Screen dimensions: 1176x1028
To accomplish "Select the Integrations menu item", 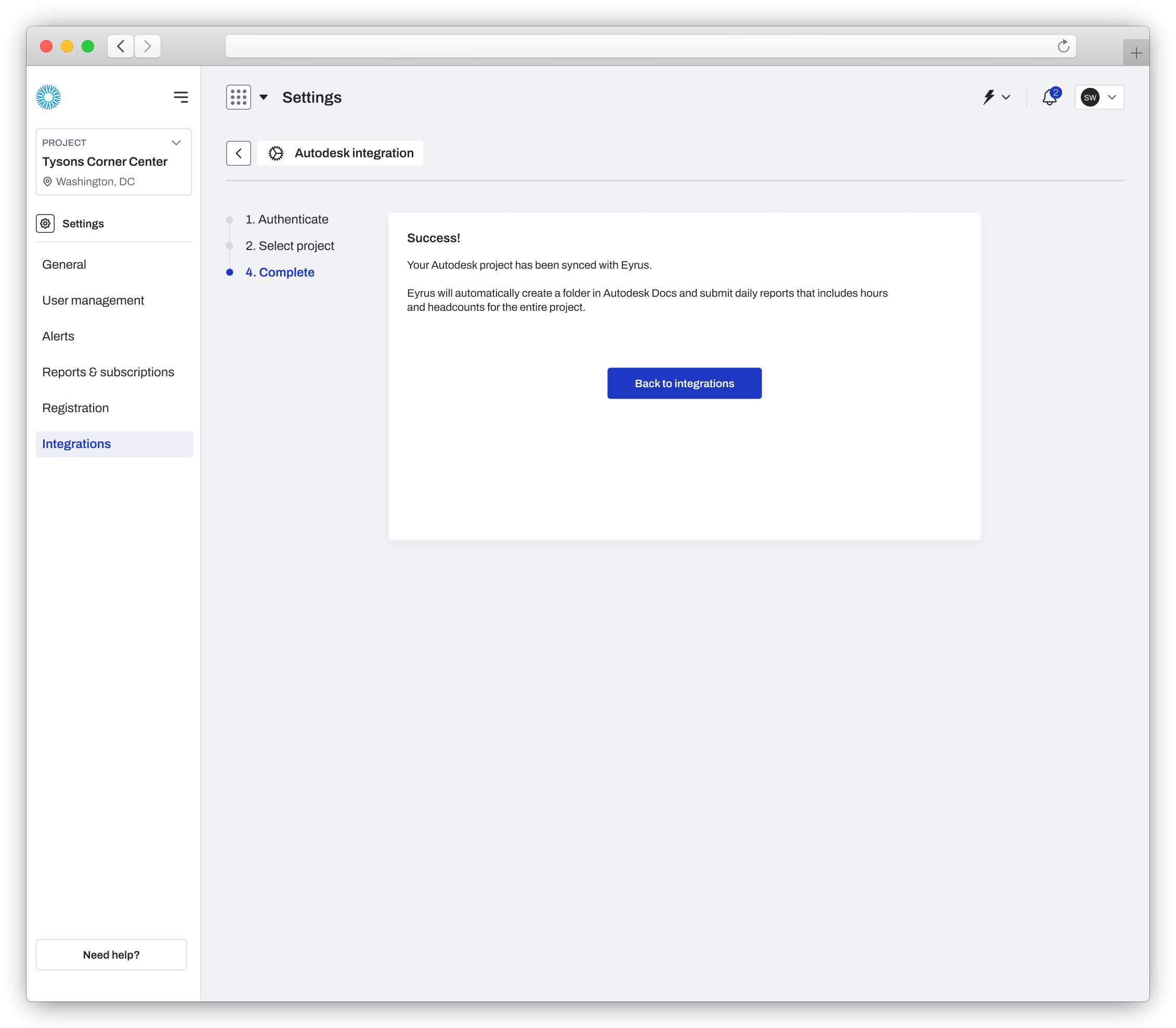I will pyautogui.click(x=114, y=444).
